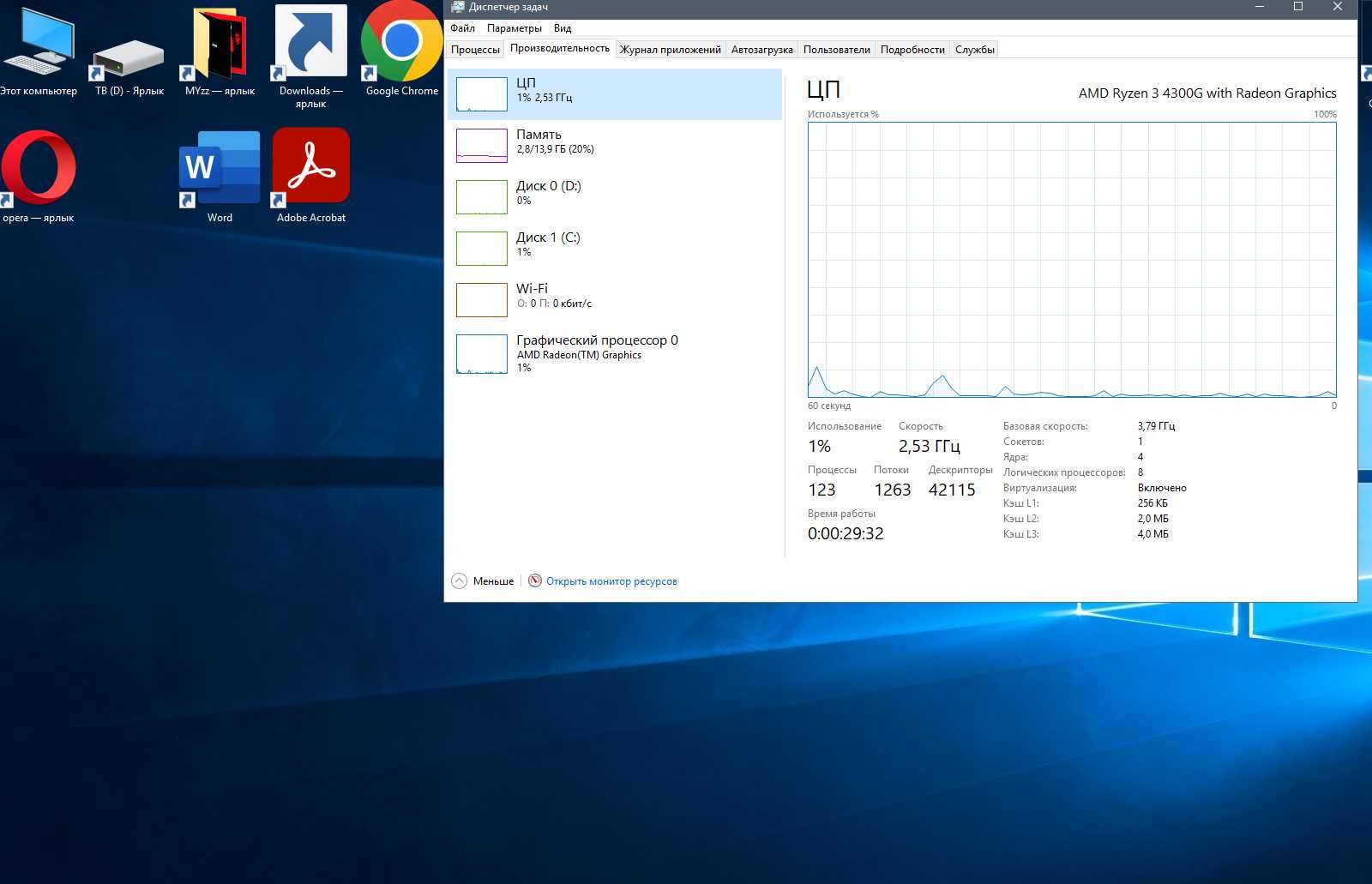Viewport: 1372px width, 884px height.
Task: Click the resource monitor icon
Action: coord(535,580)
